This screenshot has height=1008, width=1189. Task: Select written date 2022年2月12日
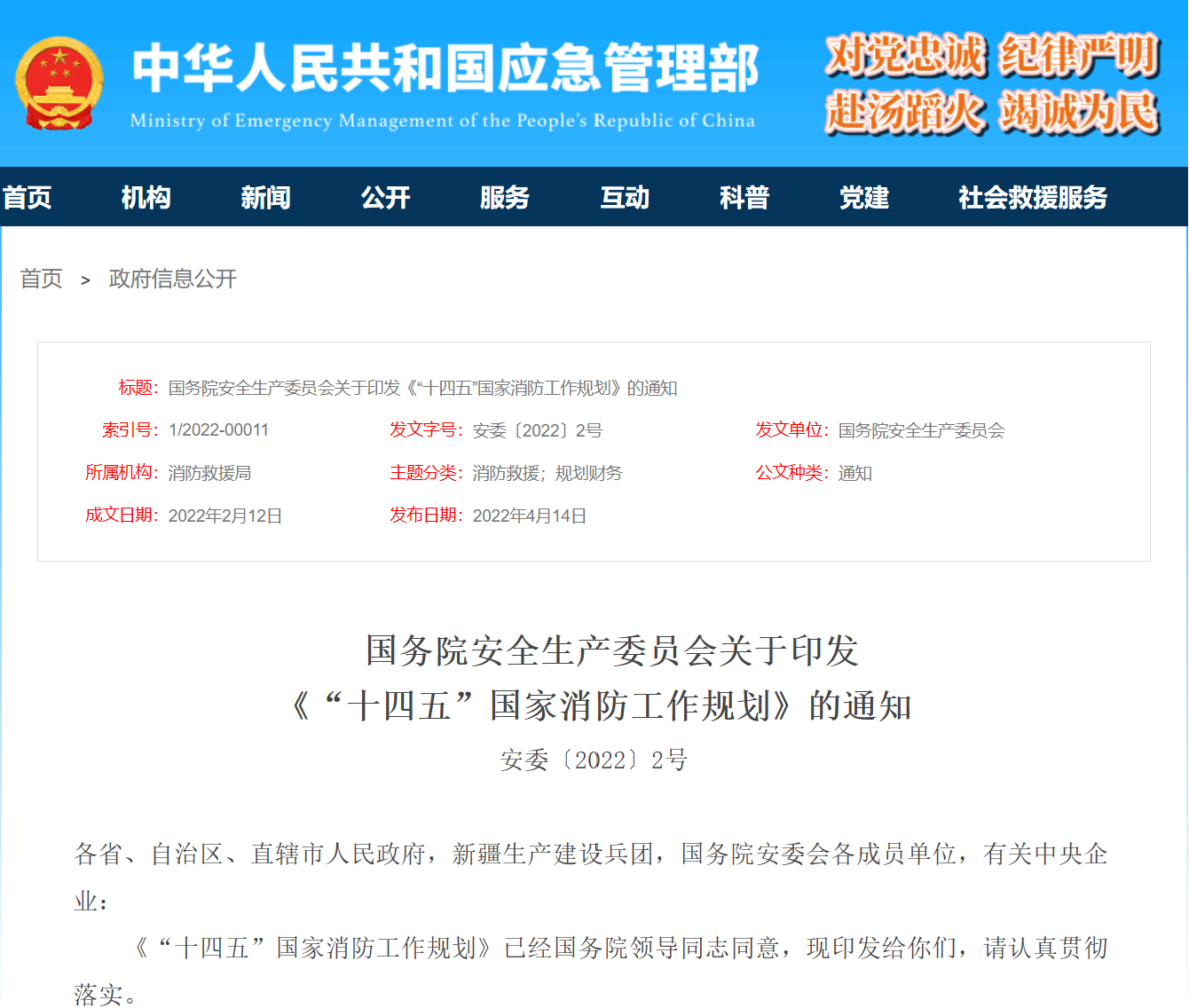pyautogui.click(x=225, y=516)
